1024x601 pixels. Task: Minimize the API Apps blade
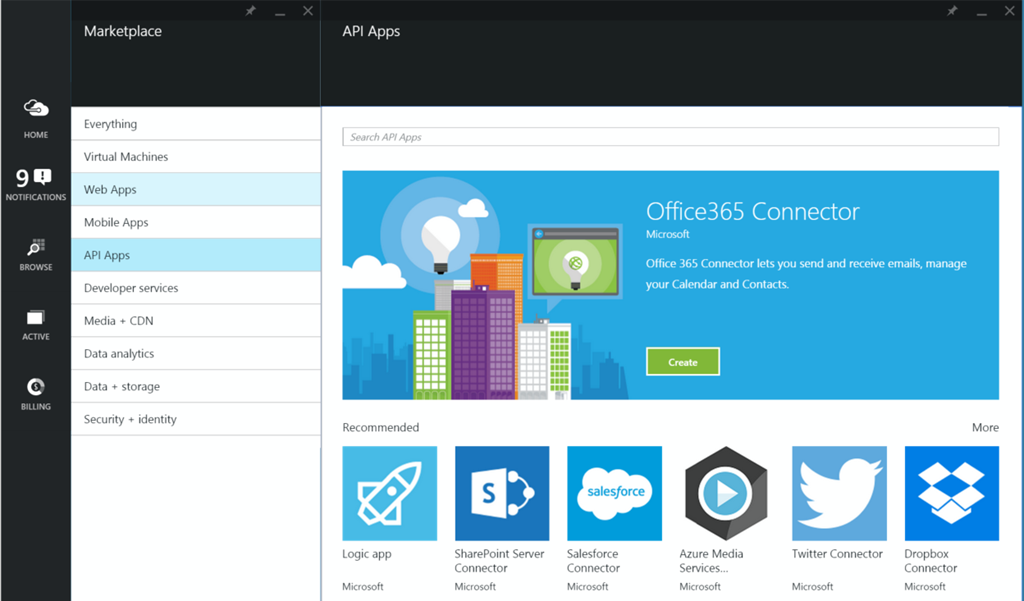(982, 12)
